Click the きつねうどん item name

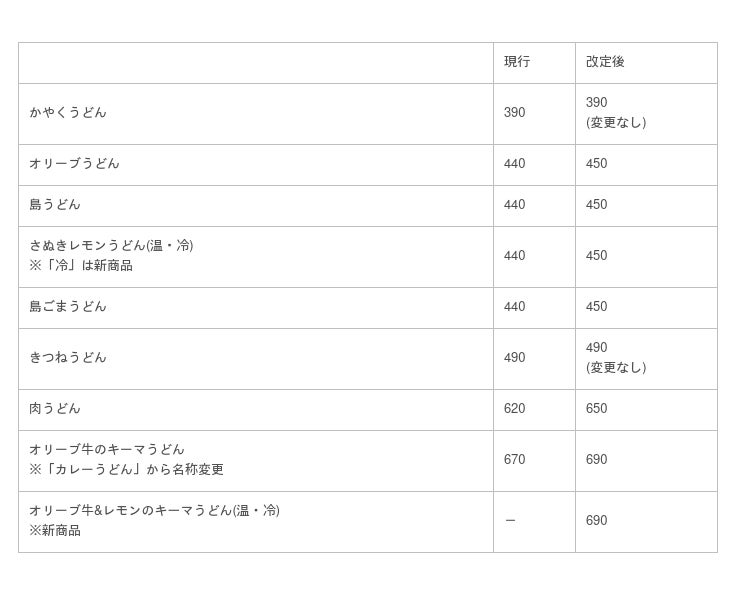[x=68, y=358]
